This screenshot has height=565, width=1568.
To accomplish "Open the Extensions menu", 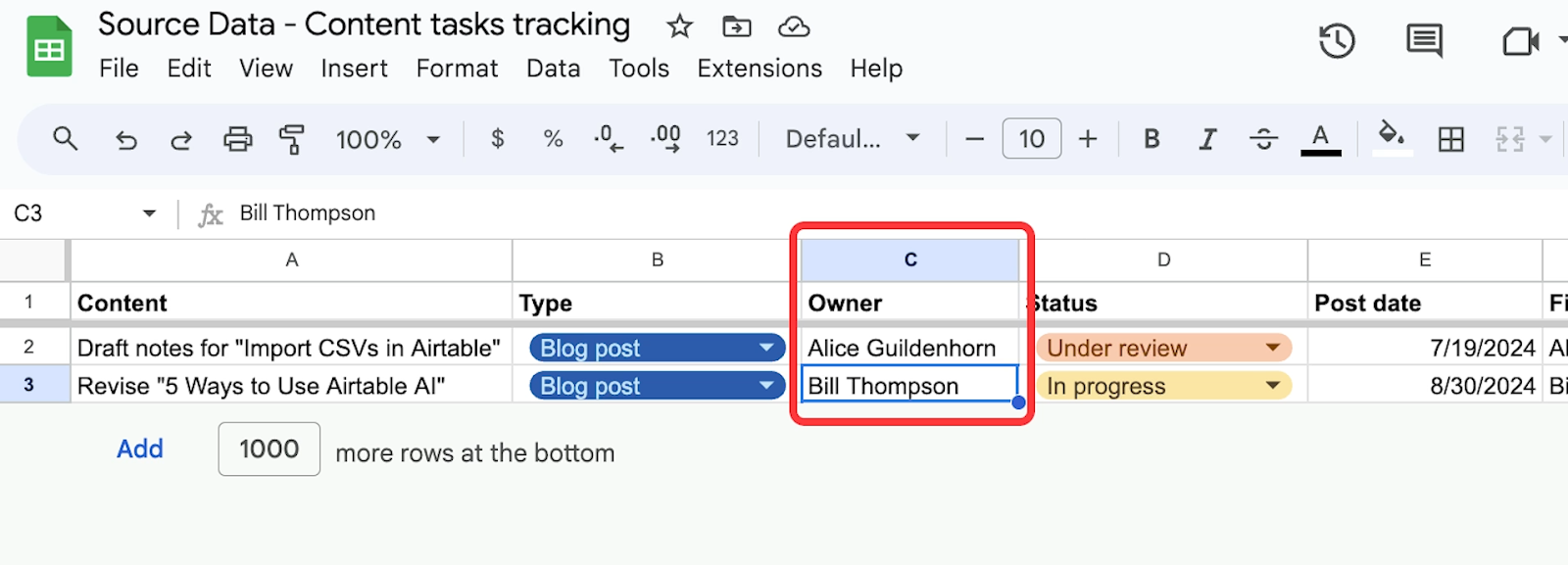I will (759, 69).
